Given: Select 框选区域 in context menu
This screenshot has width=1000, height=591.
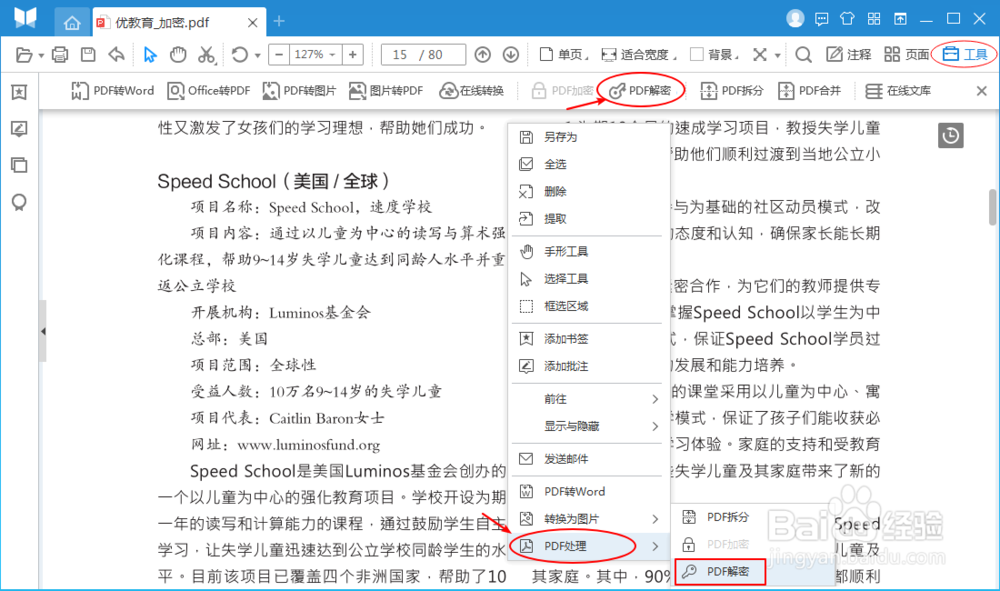Looking at the screenshot, I should [590, 307].
